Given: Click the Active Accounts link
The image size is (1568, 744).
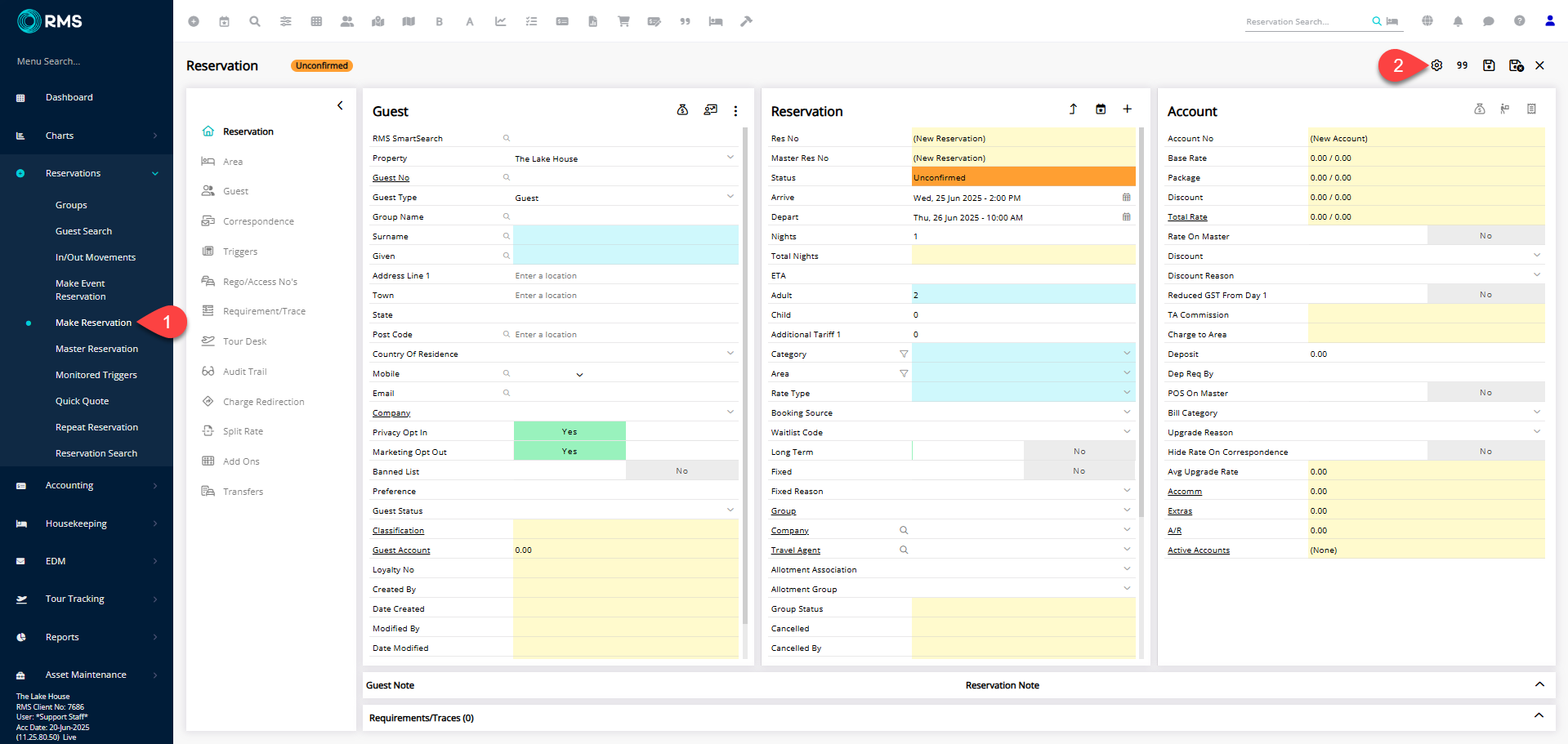Looking at the screenshot, I should (1198, 550).
